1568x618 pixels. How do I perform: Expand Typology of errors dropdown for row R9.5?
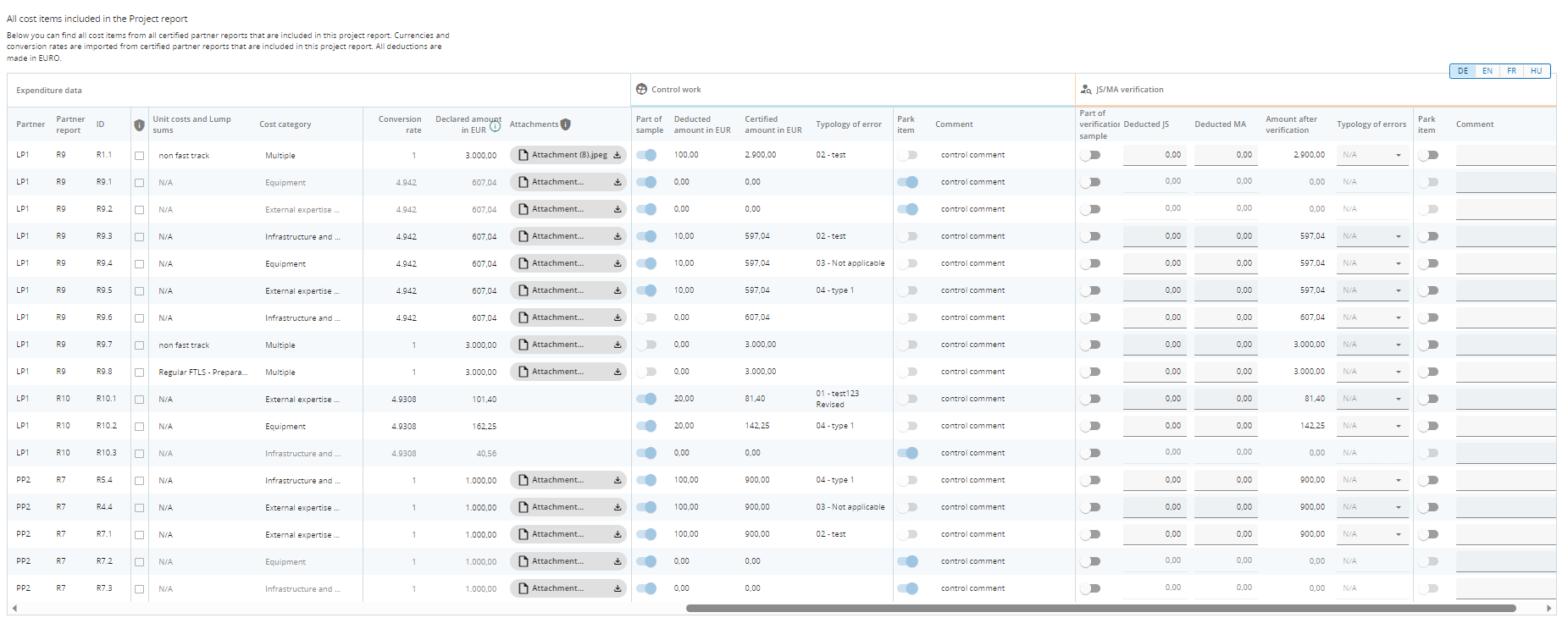click(x=1398, y=290)
